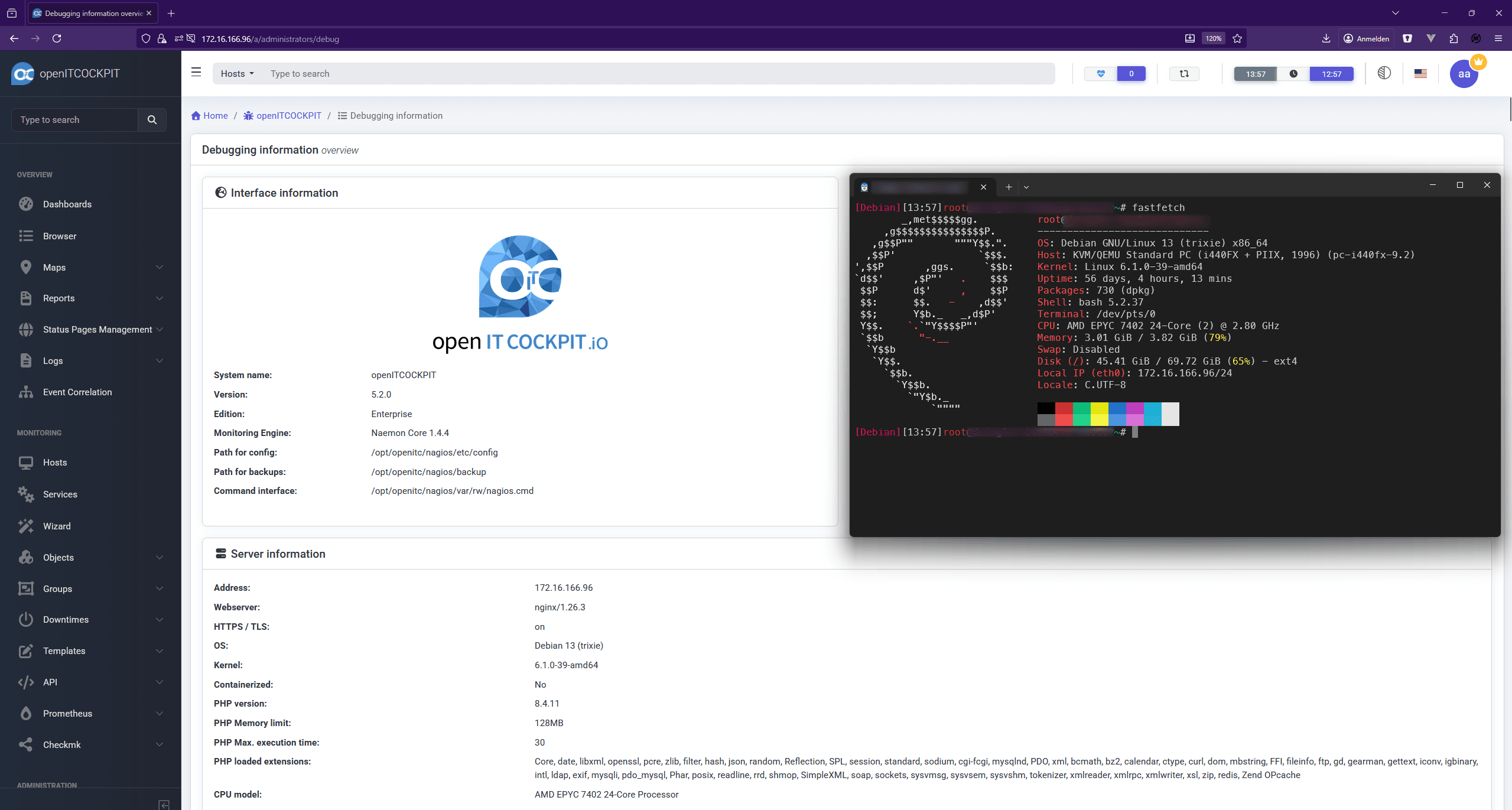Open Services in the monitoring menu
The image size is (1512, 810).
tap(60, 494)
